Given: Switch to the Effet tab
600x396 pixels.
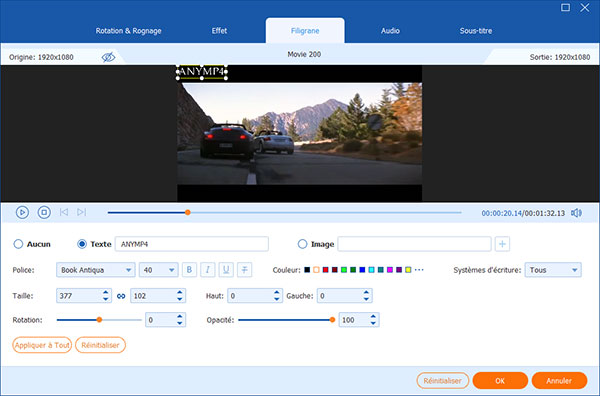Looking at the screenshot, I should pyautogui.click(x=219, y=31).
